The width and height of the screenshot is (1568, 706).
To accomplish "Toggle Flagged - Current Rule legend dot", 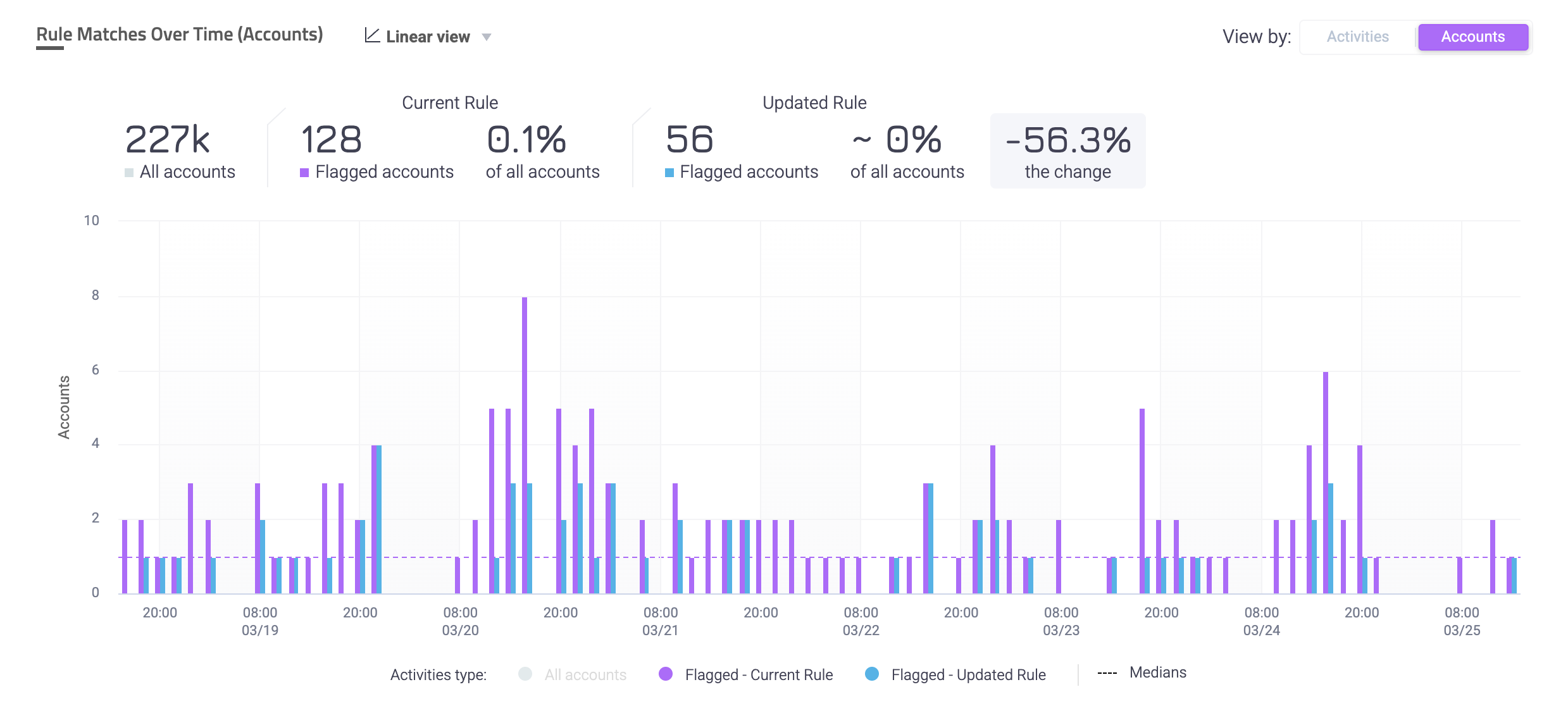I will (666, 674).
